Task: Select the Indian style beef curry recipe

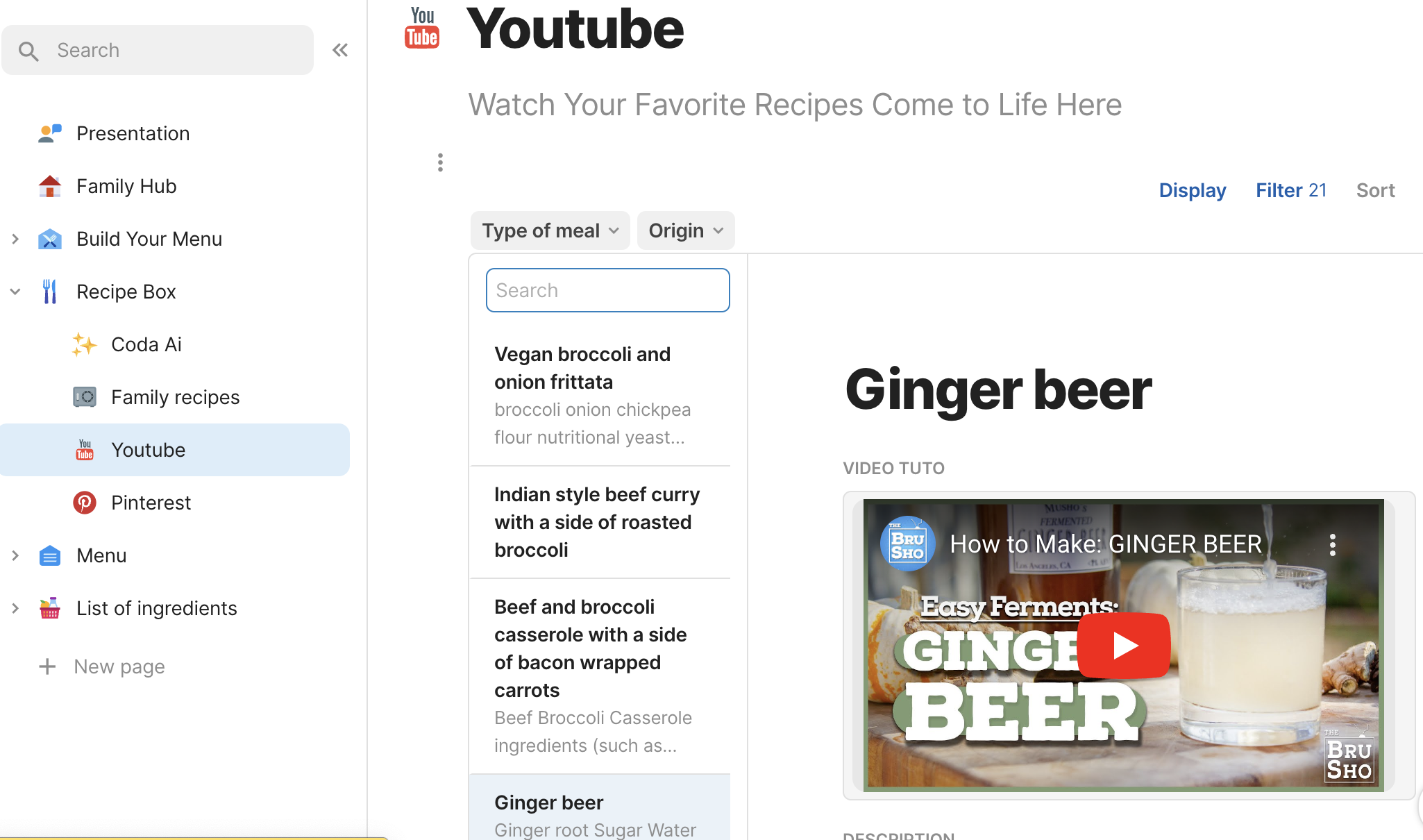Action: click(x=597, y=521)
